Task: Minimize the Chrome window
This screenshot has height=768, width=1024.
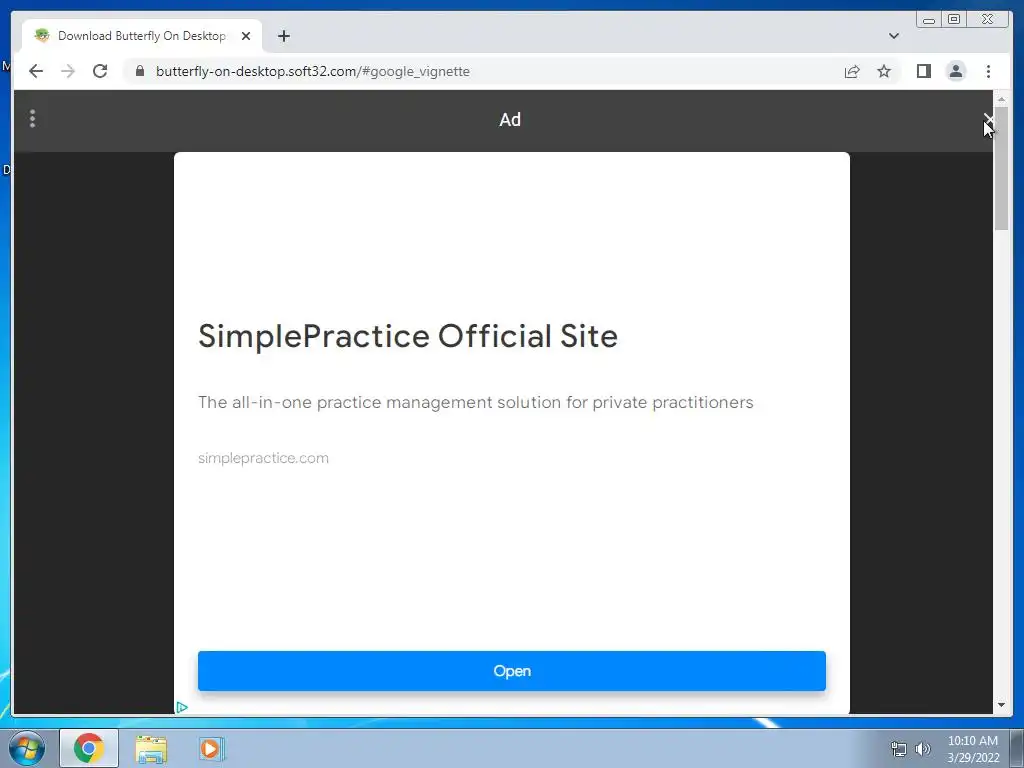Action: [x=929, y=20]
